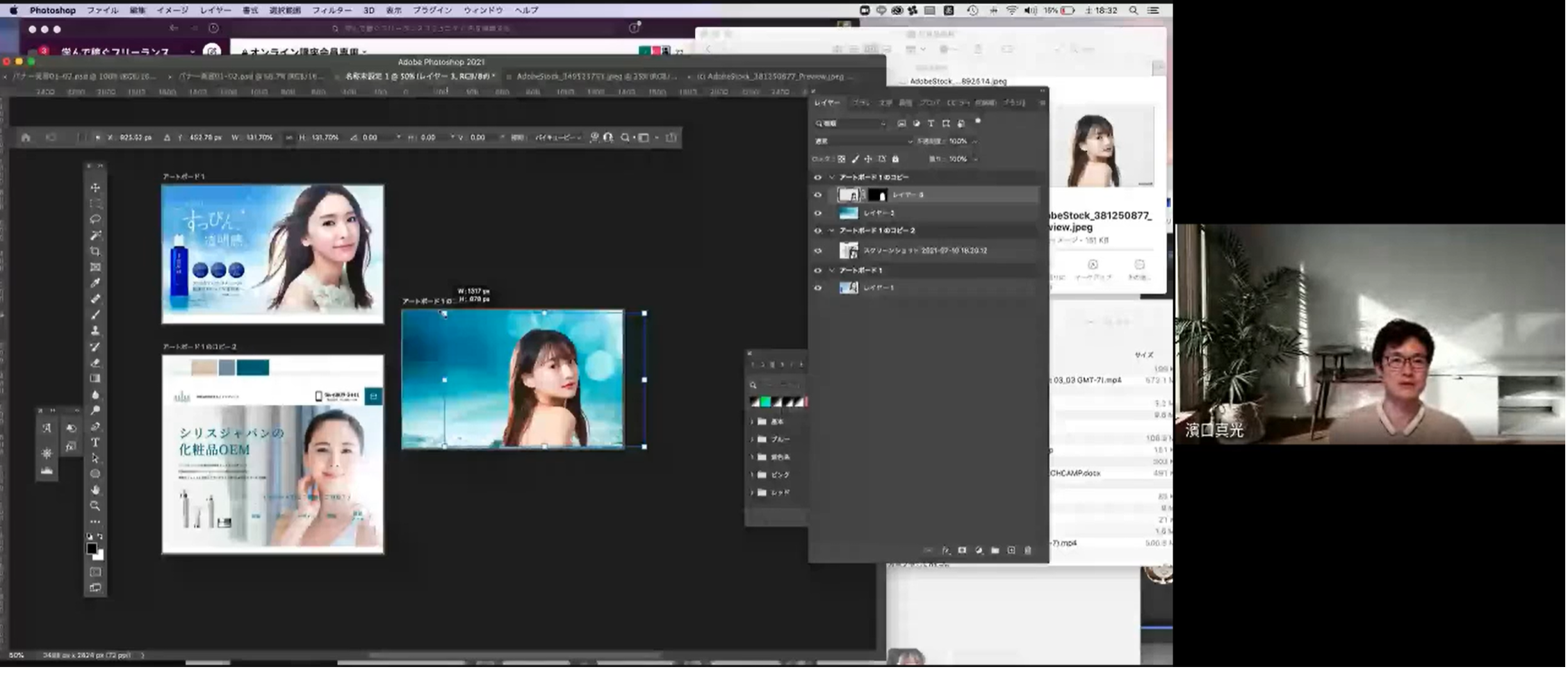Select the History Brush tool
Screen dimensions: 1568x683
95,347
